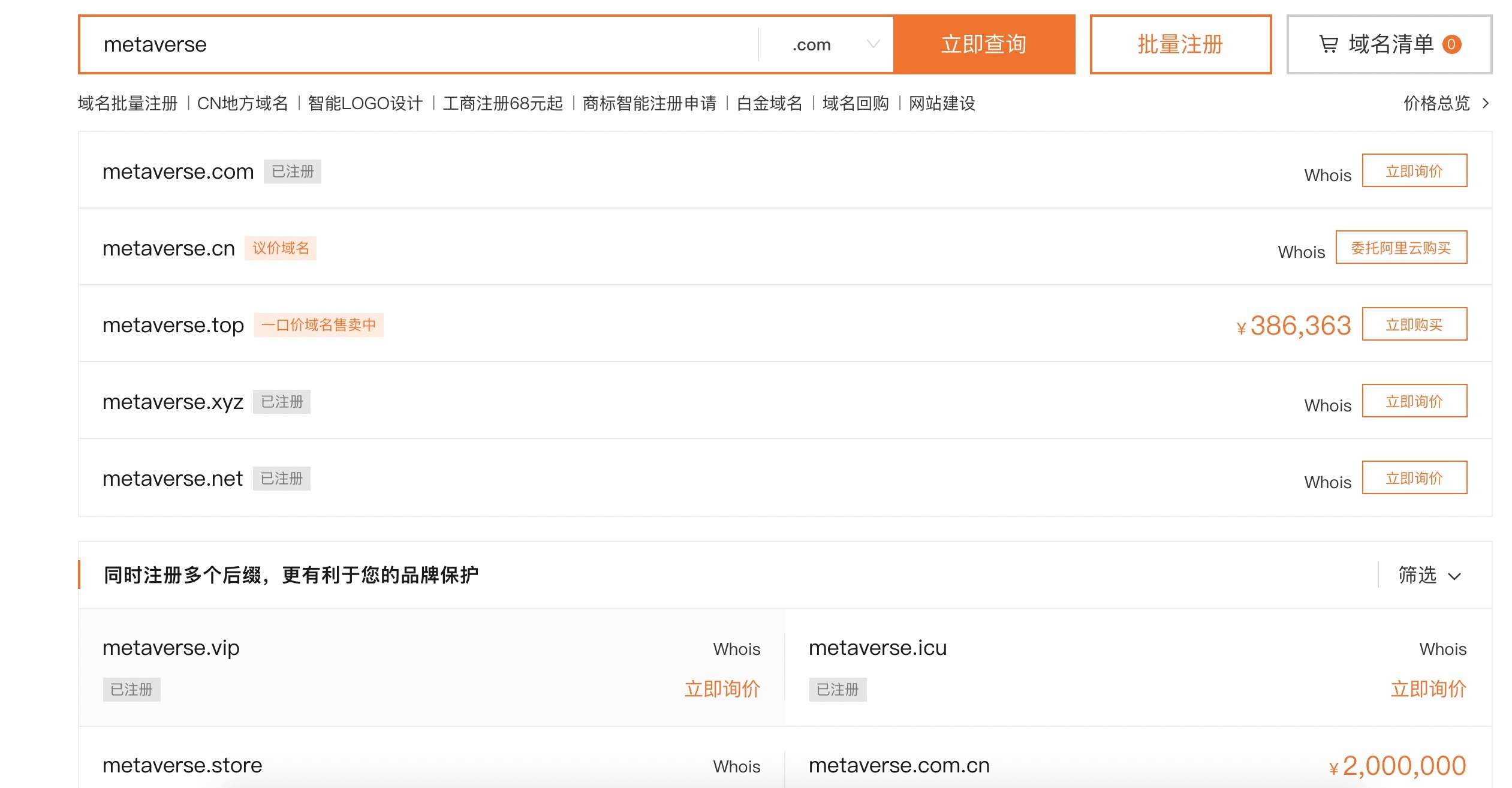Screen dimensions: 1512x788
Task: View Whois for metaverse.xyz
Action: click(x=1327, y=406)
